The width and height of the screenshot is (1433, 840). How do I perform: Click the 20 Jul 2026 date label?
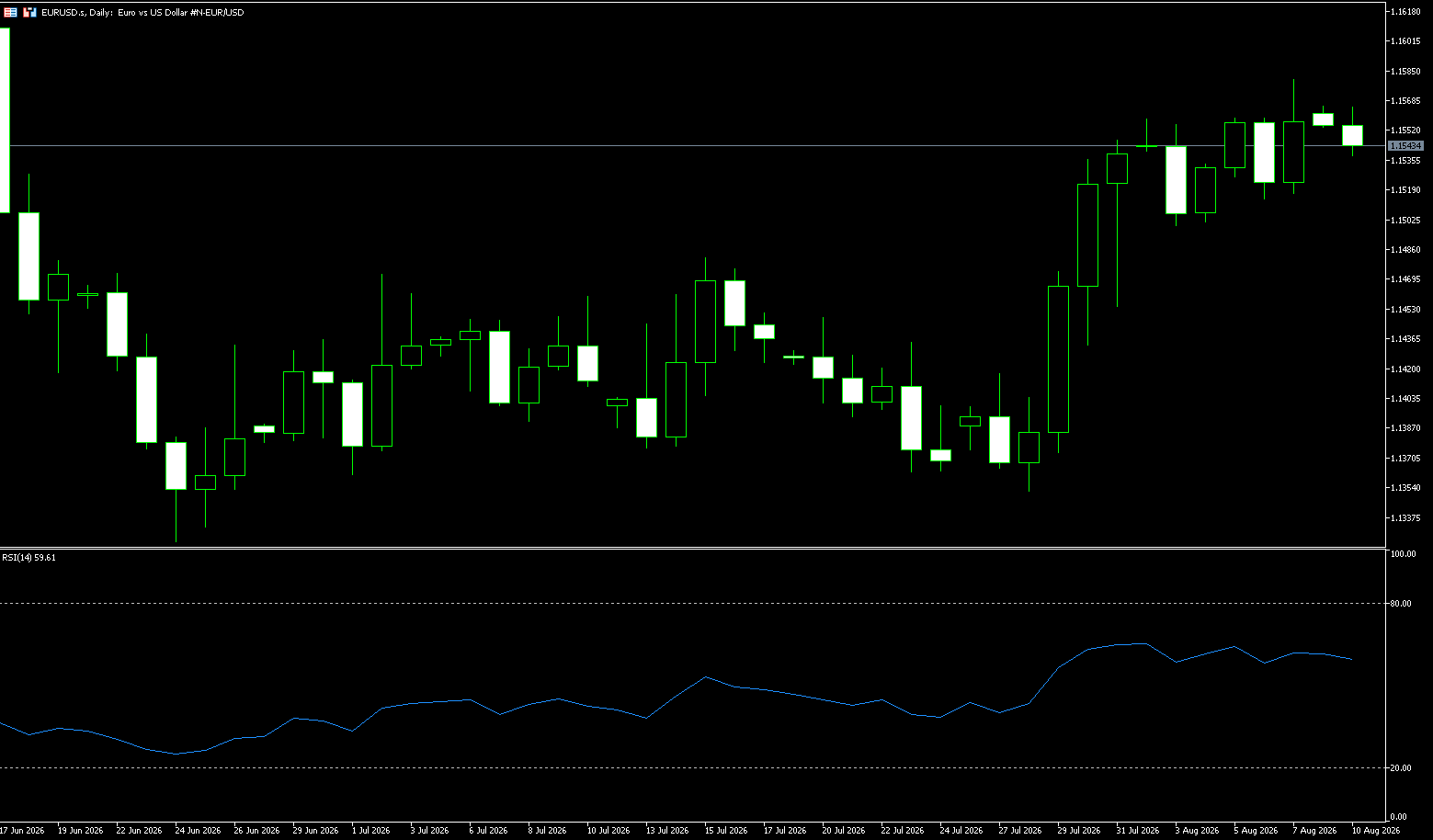pos(844,831)
